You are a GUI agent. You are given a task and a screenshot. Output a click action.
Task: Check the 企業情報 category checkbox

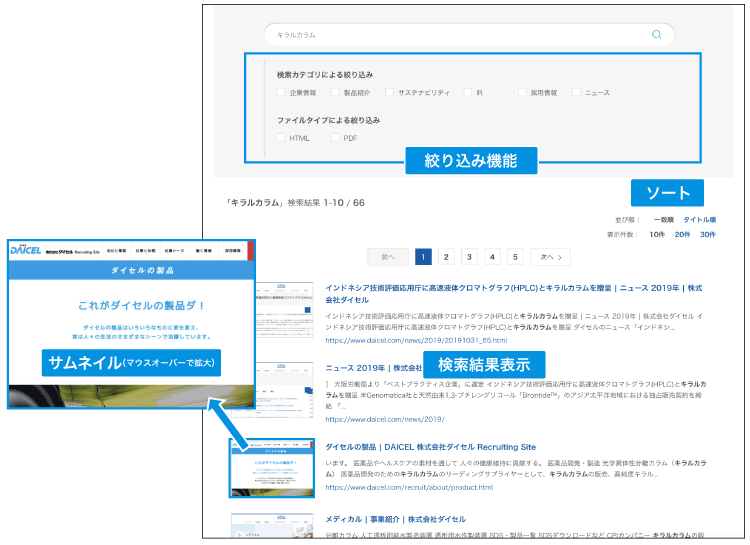click(x=281, y=92)
